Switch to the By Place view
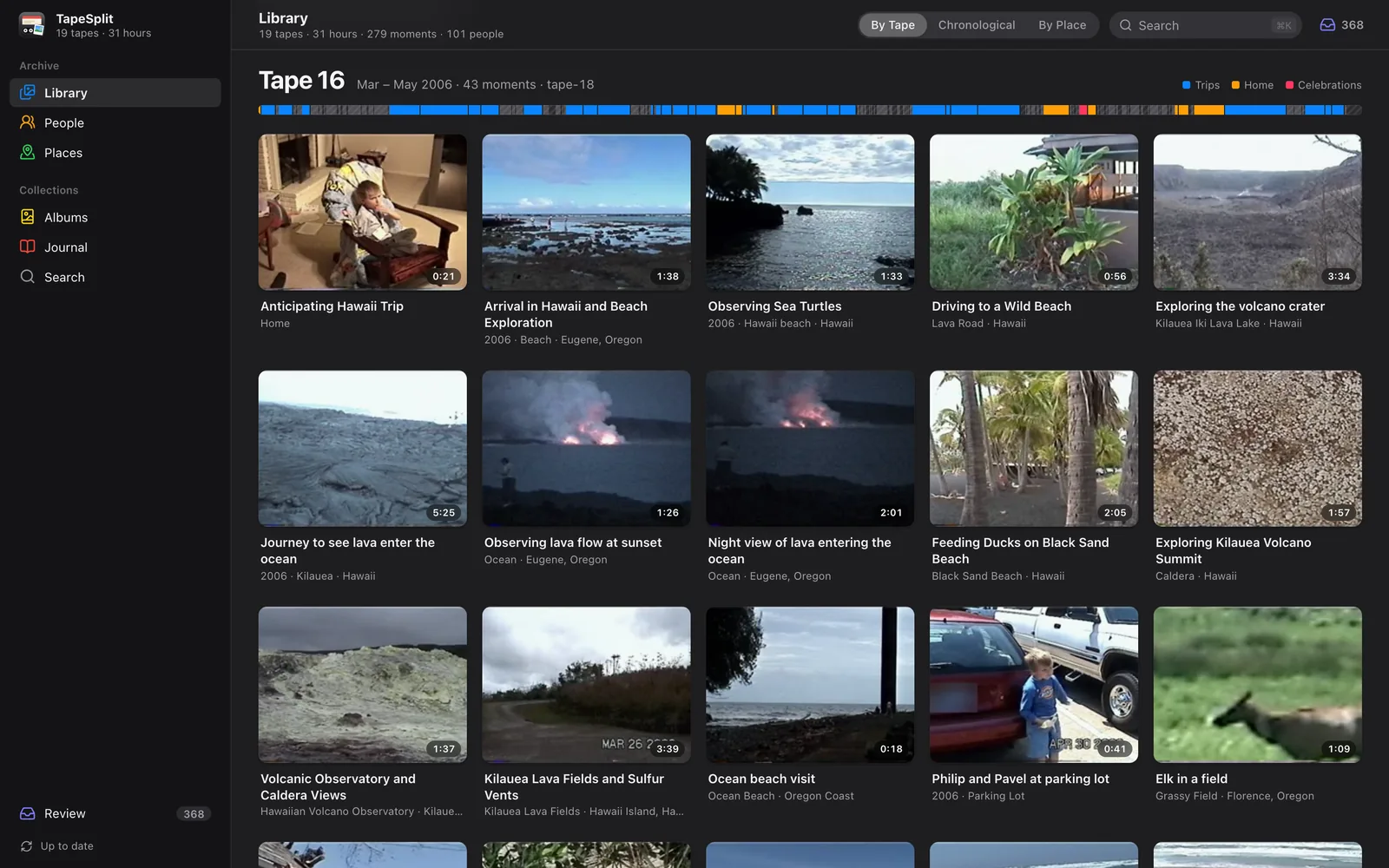The height and width of the screenshot is (868, 1389). [1063, 25]
